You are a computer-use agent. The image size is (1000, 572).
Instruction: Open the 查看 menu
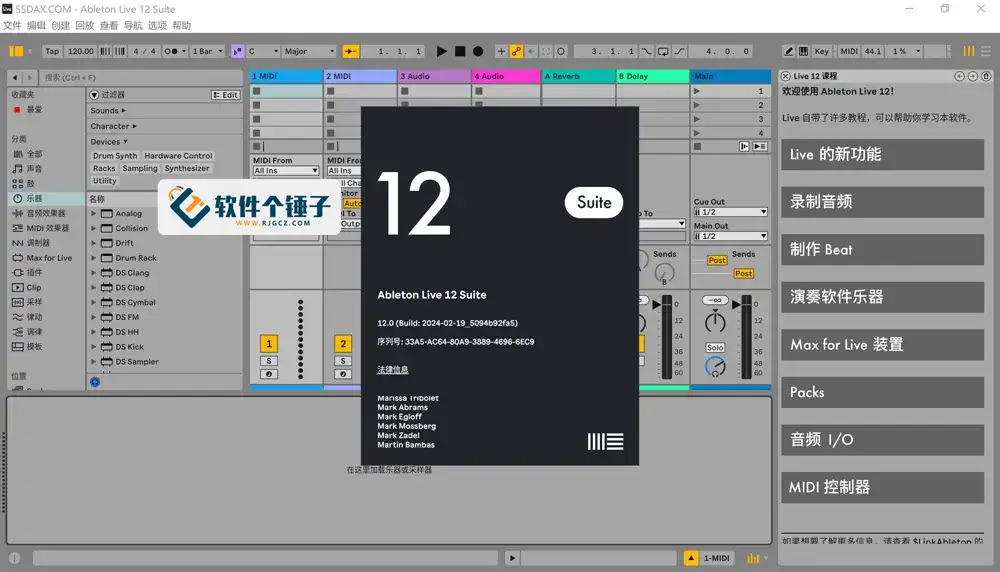click(x=109, y=26)
